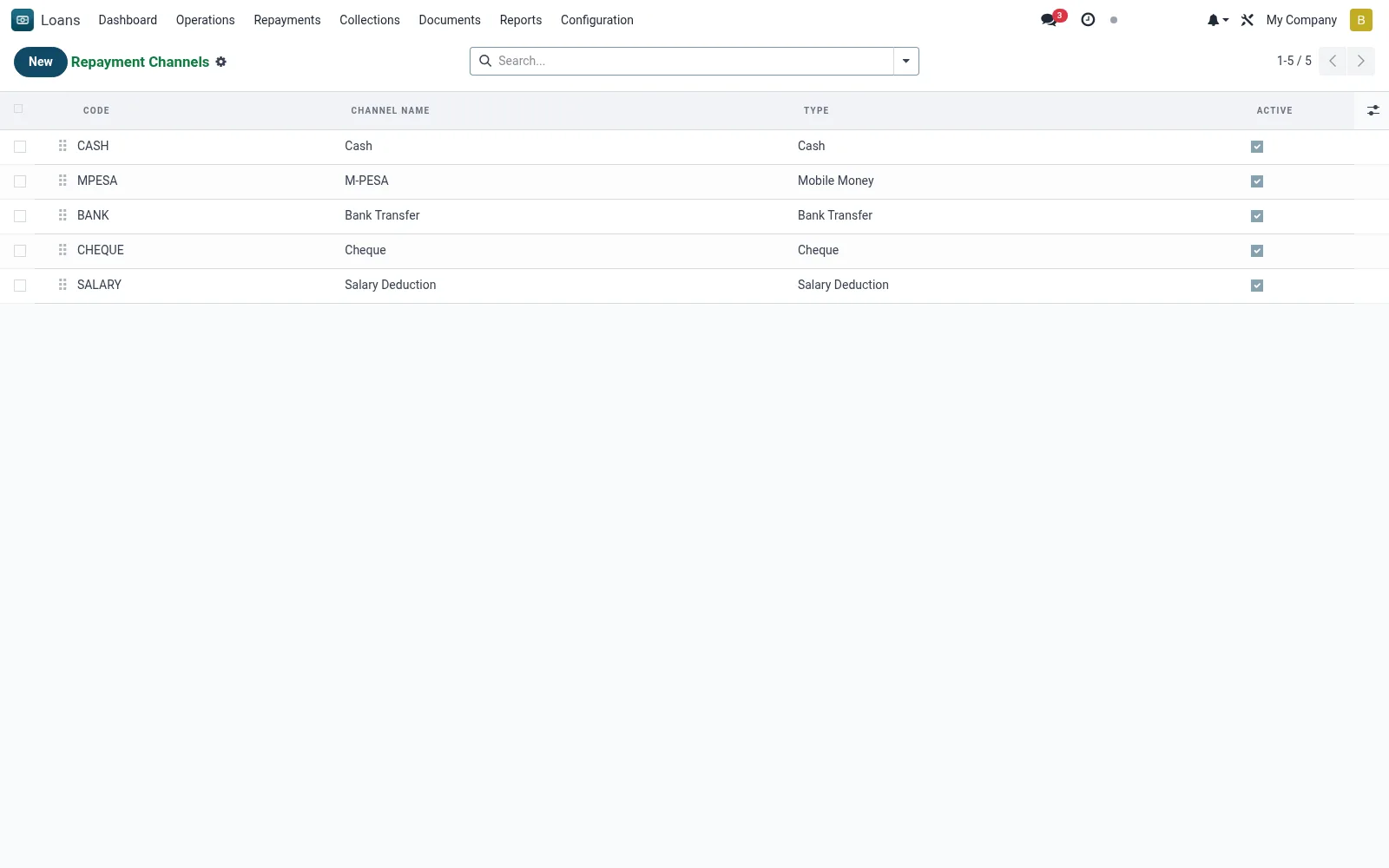1389x868 pixels.
Task: Click the SALARY code cell
Action: (99, 285)
